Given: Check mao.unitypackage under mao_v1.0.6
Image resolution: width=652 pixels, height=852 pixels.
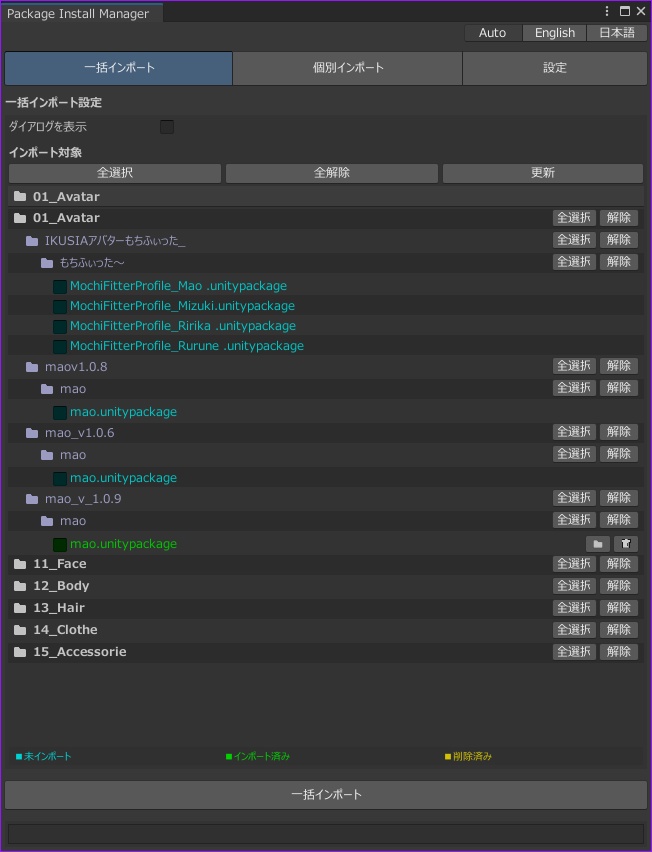Looking at the screenshot, I should [60, 477].
